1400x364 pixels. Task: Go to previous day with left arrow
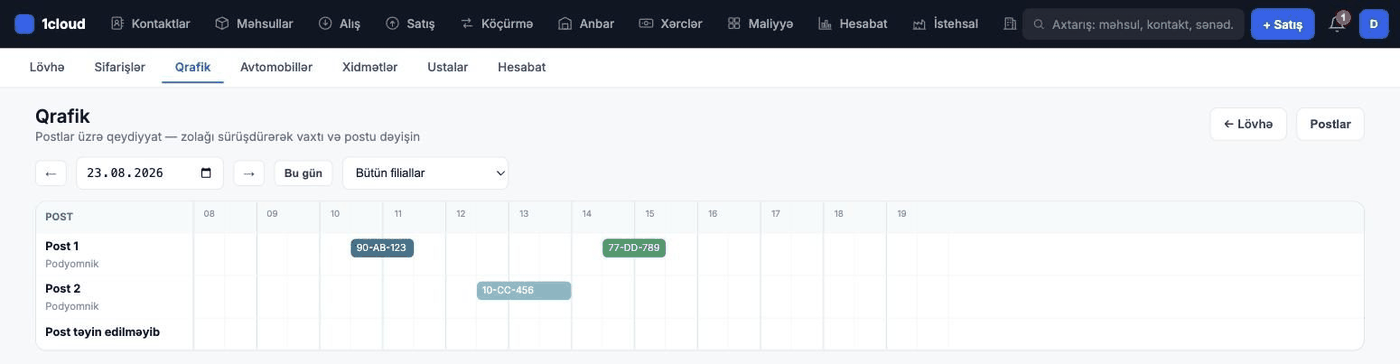pos(50,173)
